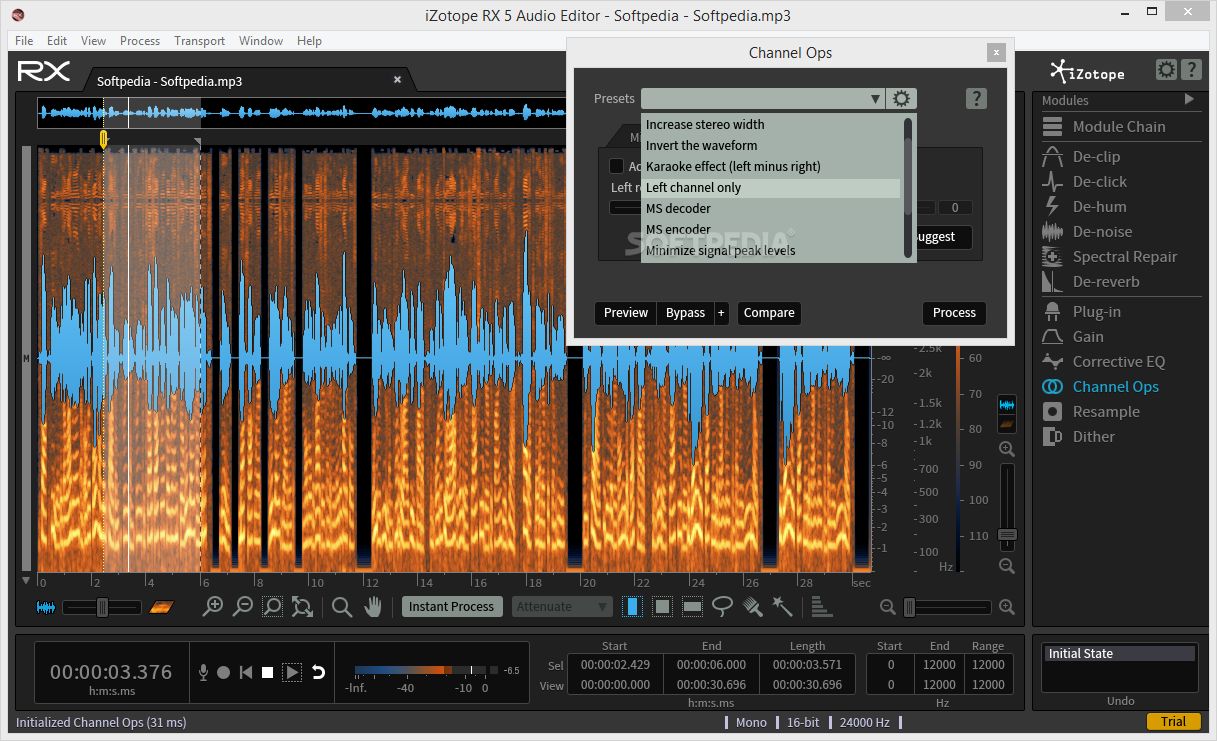The width and height of the screenshot is (1217, 741).
Task: Click waveform/spectrogram opacity slider
Action: pyautogui.click(x=102, y=607)
